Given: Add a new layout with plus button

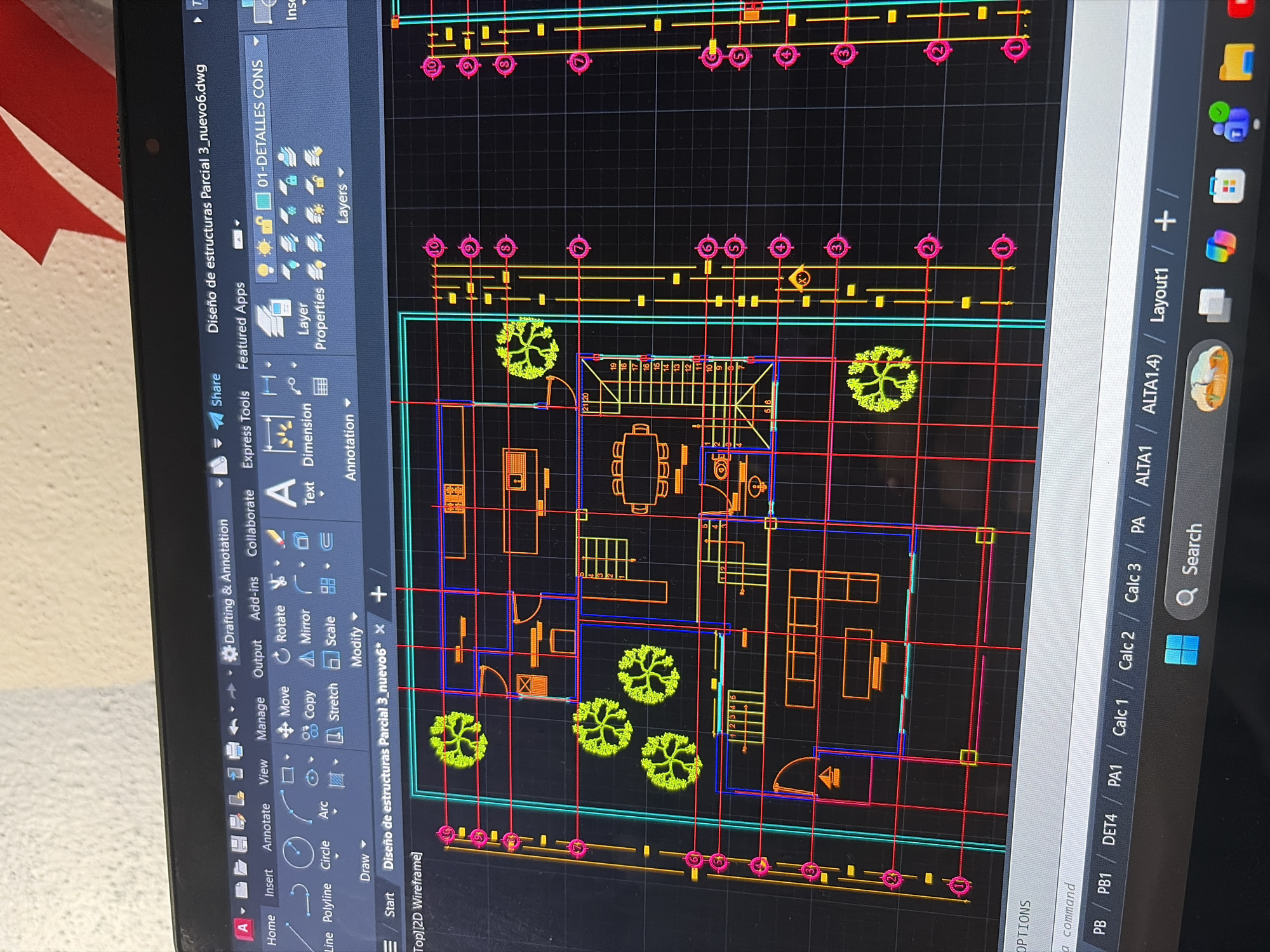Looking at the screenshot, I should (x=1166, y=221).
